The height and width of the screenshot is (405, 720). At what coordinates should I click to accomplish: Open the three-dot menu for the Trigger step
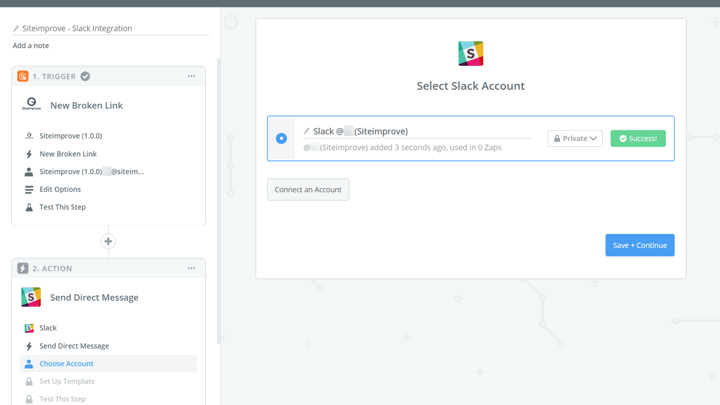[x=191, y=76]
